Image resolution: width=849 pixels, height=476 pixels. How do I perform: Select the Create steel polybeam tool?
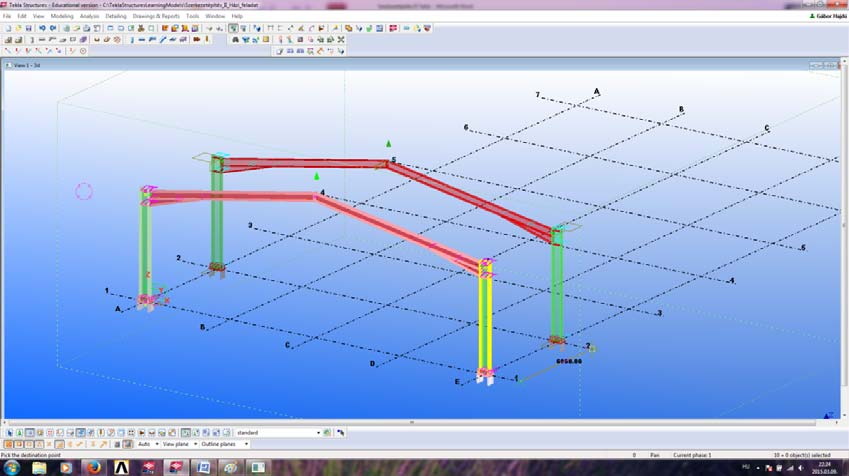pos(152,40)
